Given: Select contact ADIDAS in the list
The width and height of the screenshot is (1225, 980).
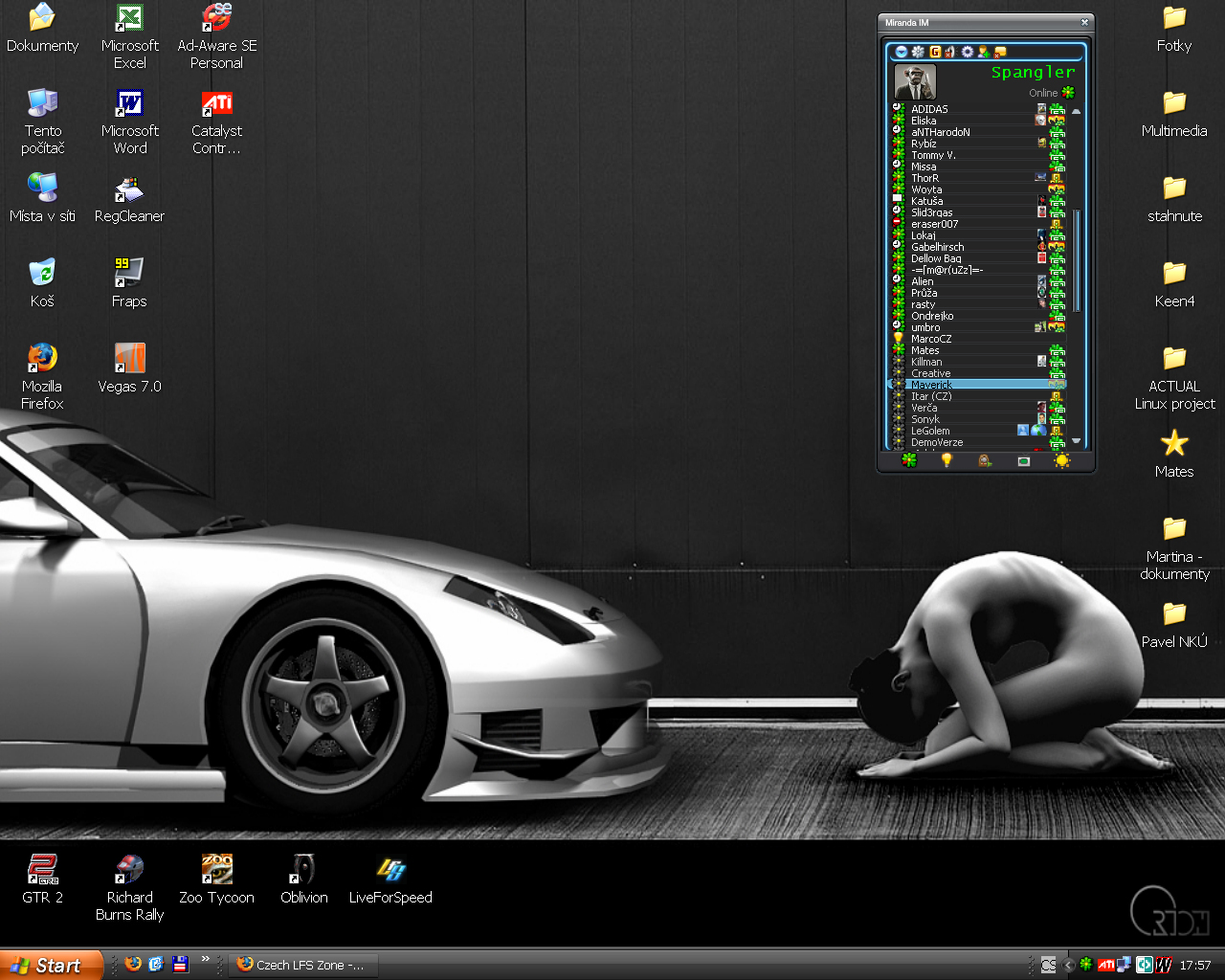Looking at the screenshot, I should coord(979,109).
